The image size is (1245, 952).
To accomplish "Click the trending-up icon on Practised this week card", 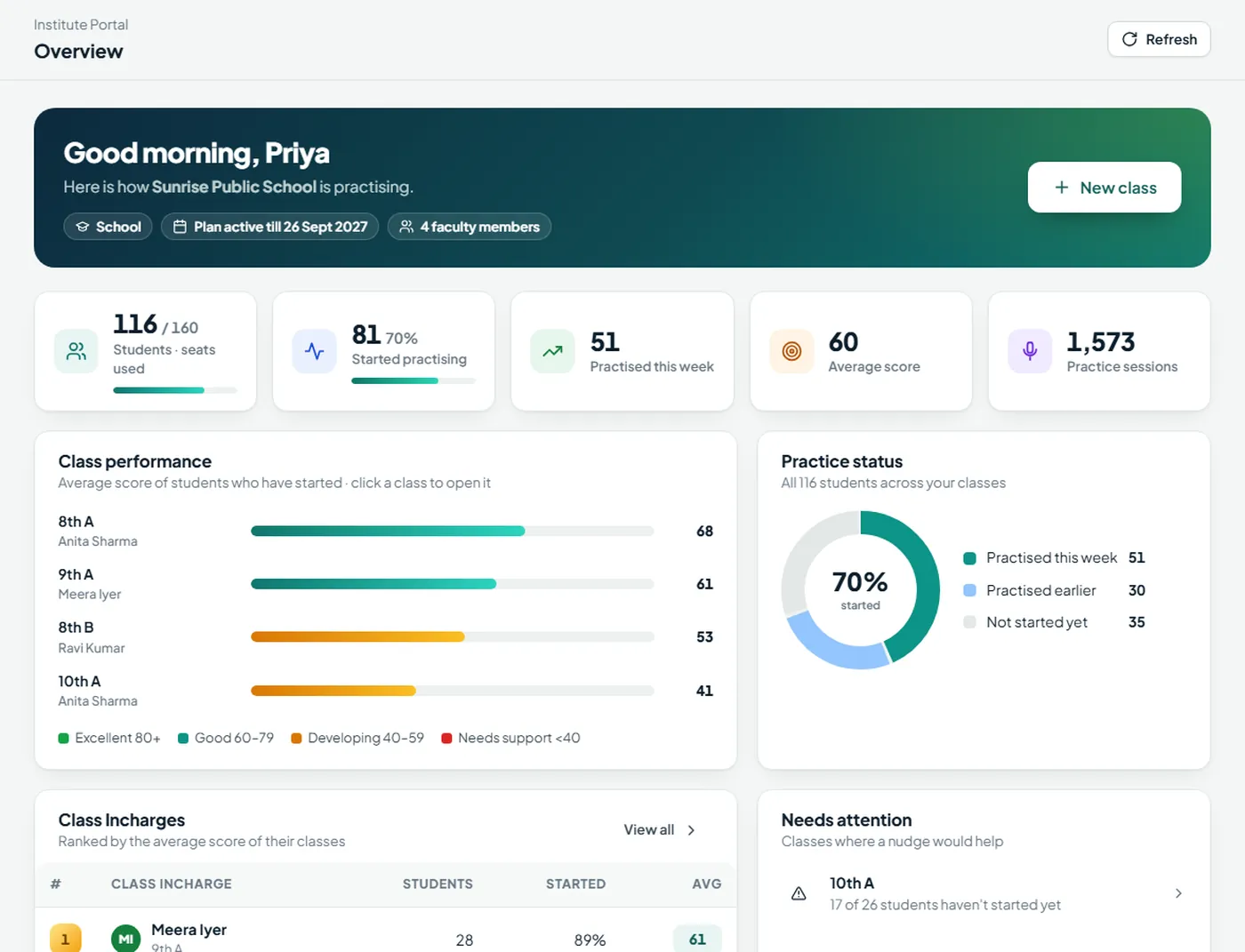I will (553, 351).
